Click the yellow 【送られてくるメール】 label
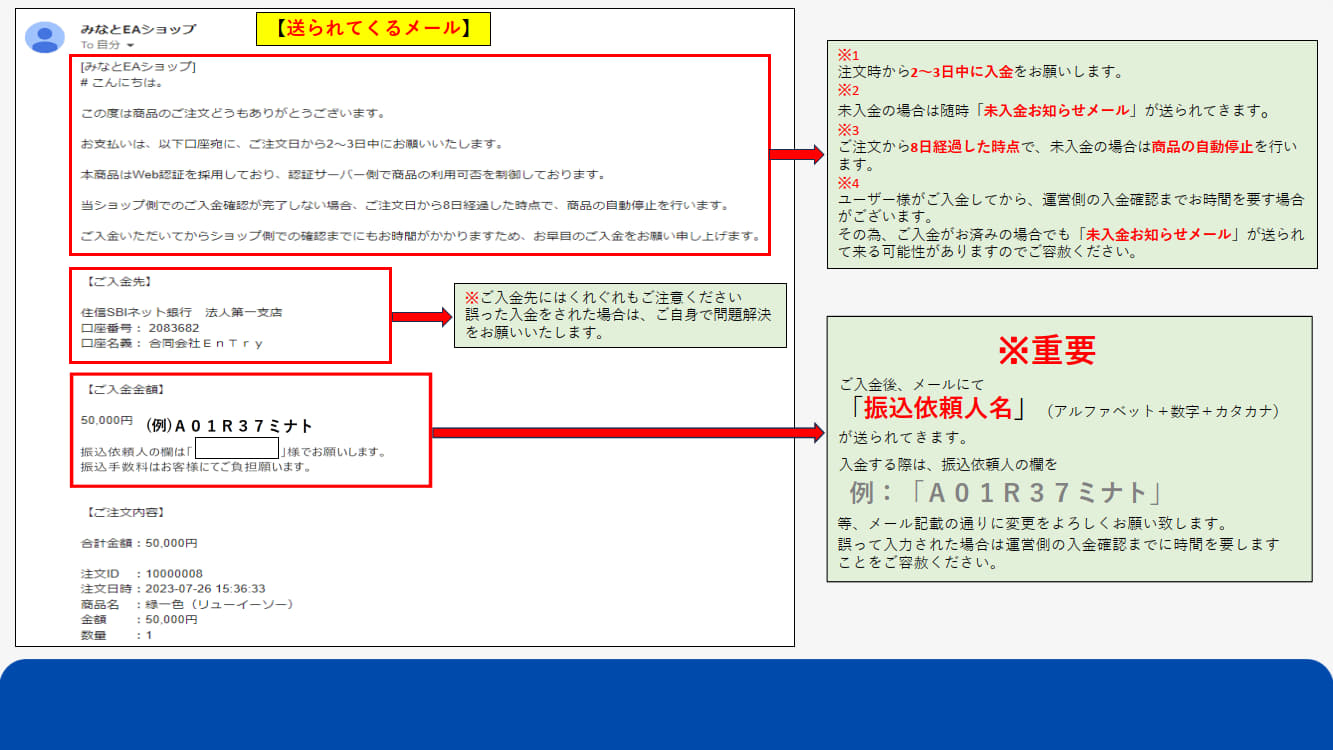The image size is (1333, 750). pyautogui.click(x=373, y=29)
